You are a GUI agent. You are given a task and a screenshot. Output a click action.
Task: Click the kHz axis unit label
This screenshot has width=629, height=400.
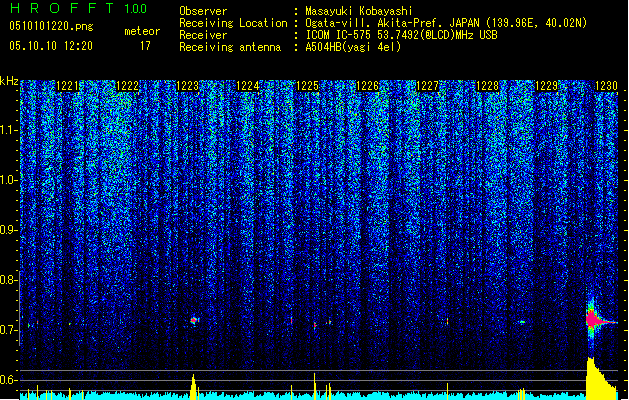(x=9, y=81)
